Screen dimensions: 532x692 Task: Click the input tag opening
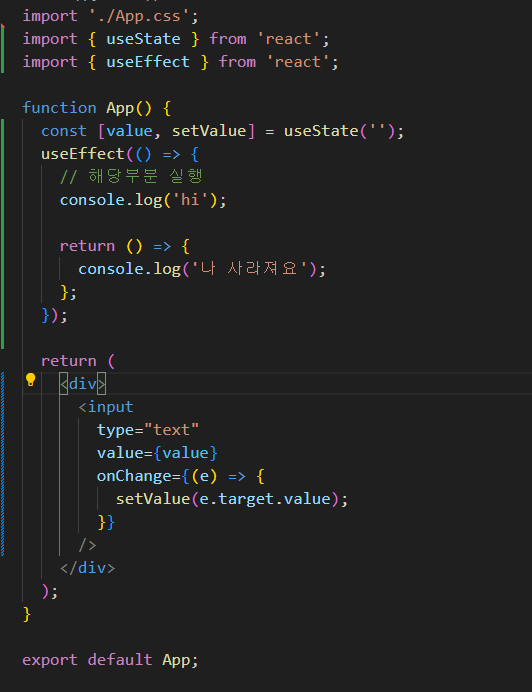point(106,407)
